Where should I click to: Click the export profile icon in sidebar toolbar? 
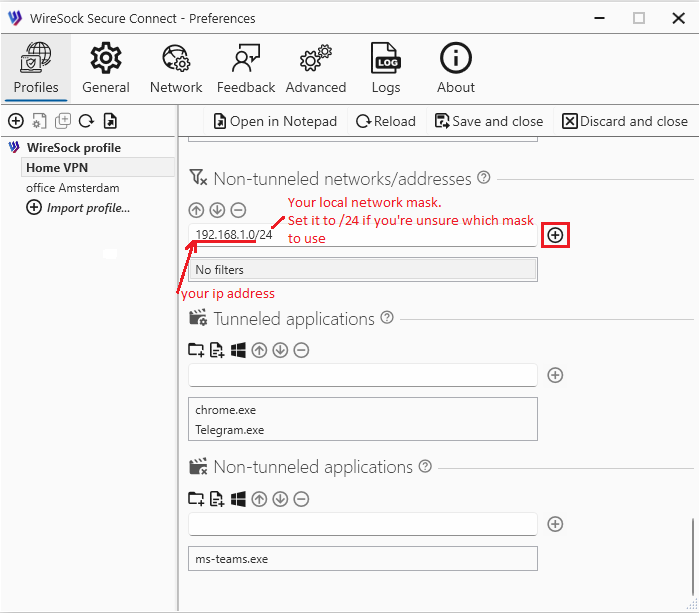point(110,121)
